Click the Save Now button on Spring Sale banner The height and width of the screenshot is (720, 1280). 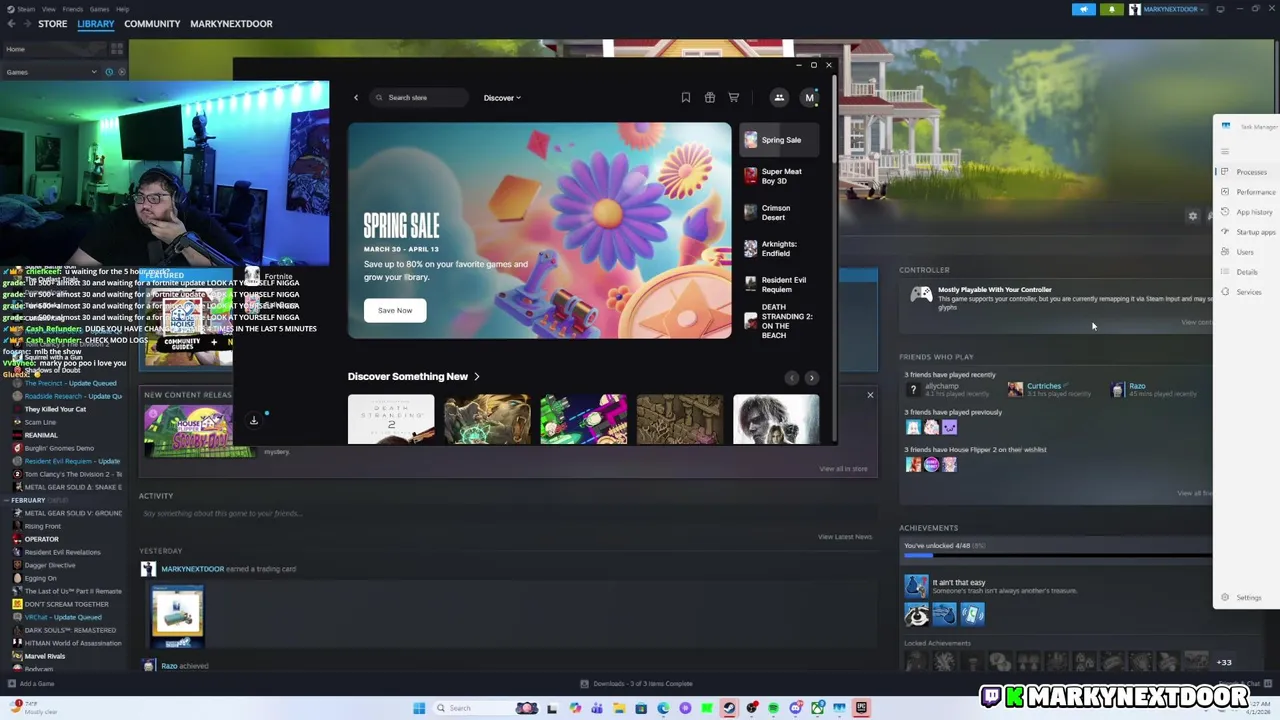coord(395,310)
